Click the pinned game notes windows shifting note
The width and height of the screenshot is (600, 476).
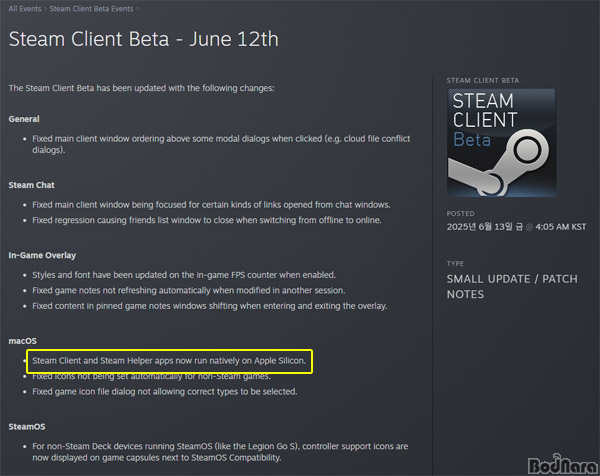pos(210,306)
